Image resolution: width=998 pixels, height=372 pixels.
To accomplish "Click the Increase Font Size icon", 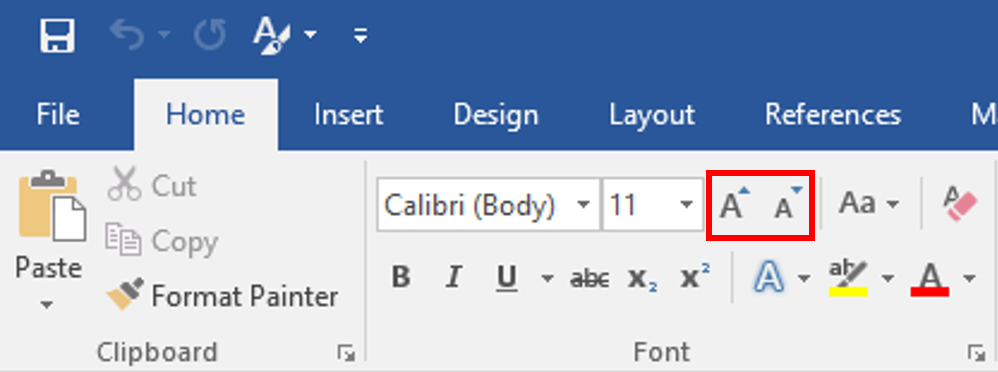I will (x=734, y=204).
